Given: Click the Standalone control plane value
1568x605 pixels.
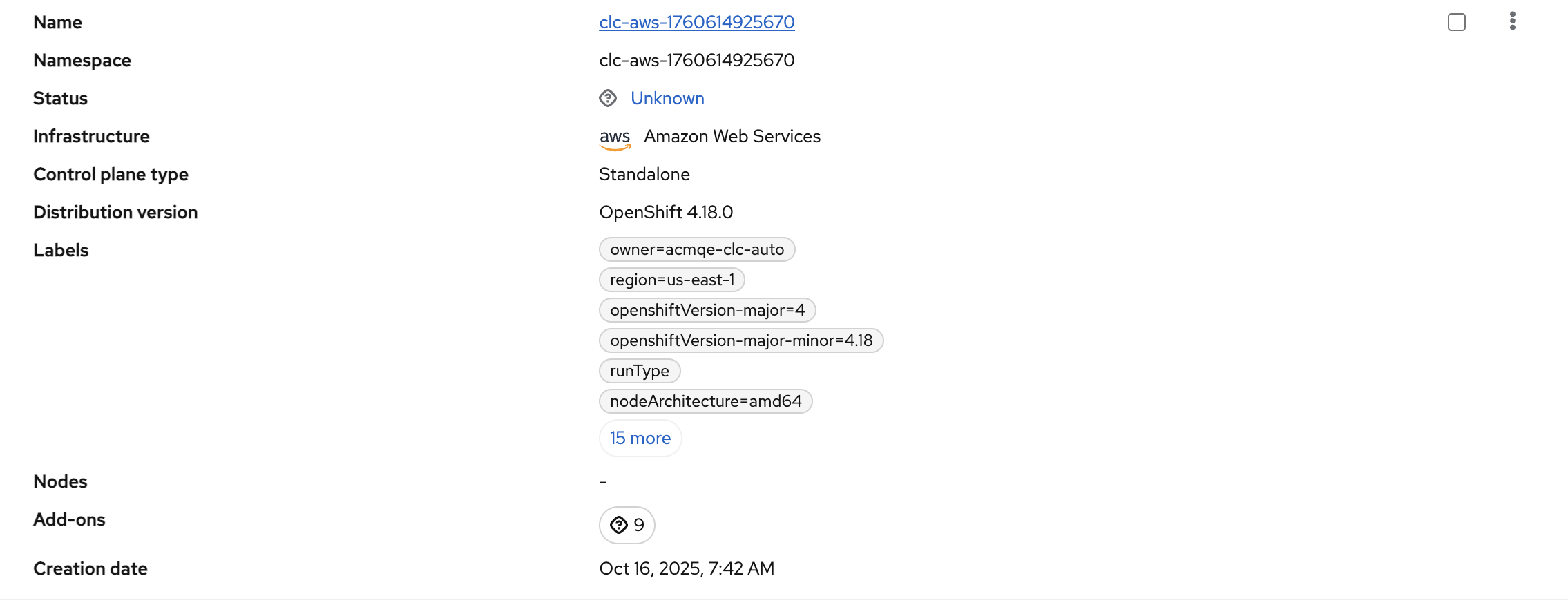Looking at the screenshot, I should [644, 174].
